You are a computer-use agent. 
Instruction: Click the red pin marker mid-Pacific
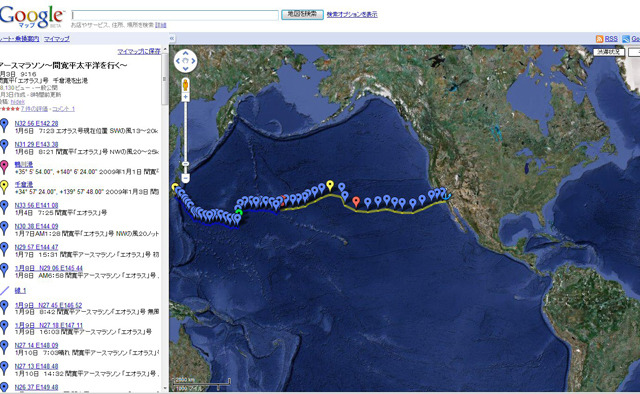pyautogui.click(x=356, y=202)
